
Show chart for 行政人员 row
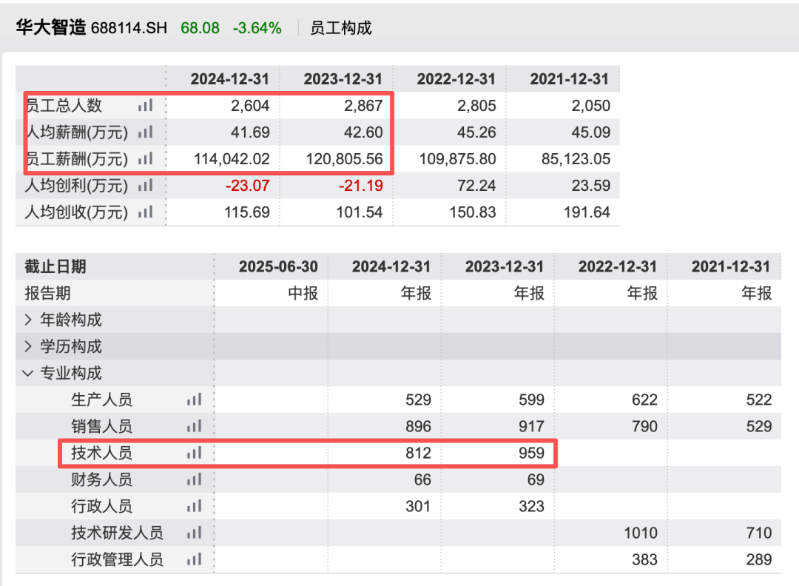click(194, 506)
